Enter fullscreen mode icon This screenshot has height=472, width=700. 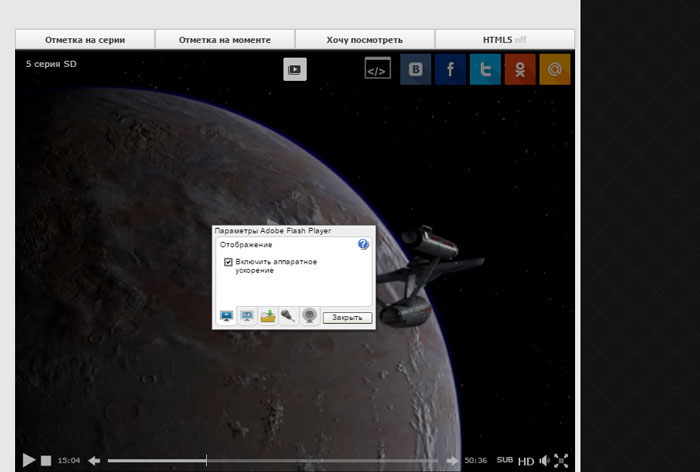point(561,460)
